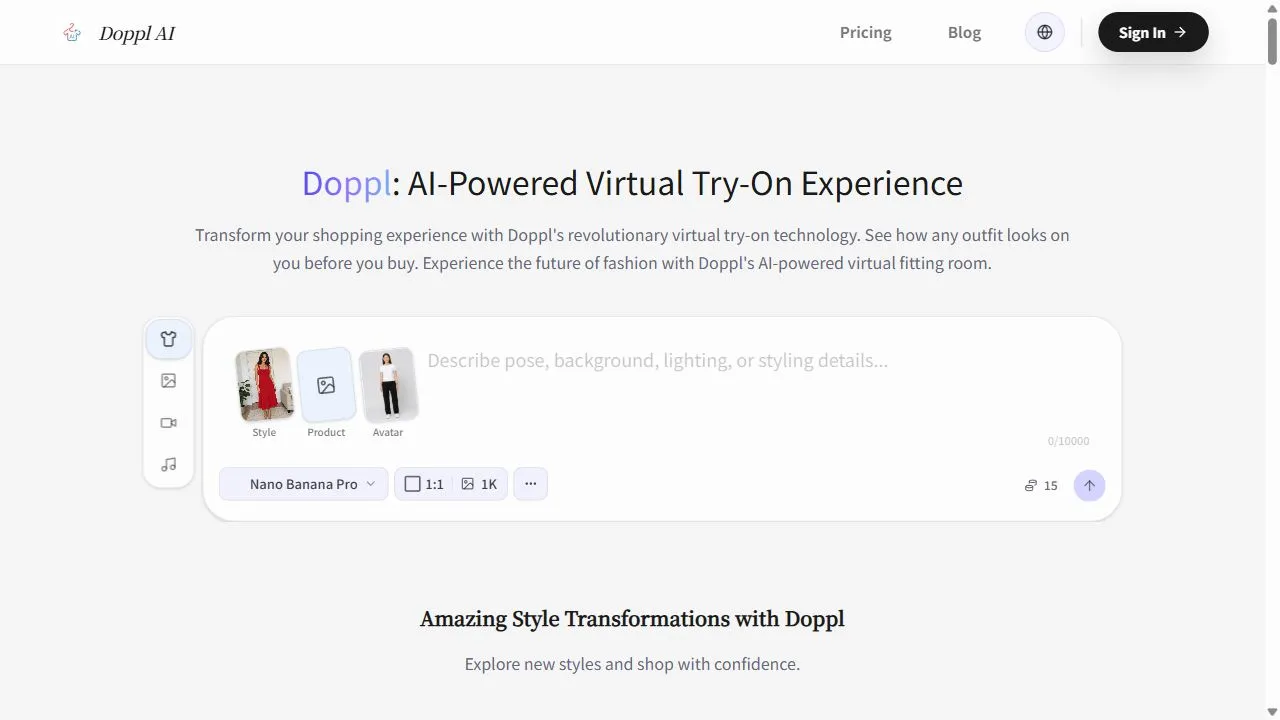Upload a Product image
This screenshot has width=1280, height=720.
click(x=326, y=385)
